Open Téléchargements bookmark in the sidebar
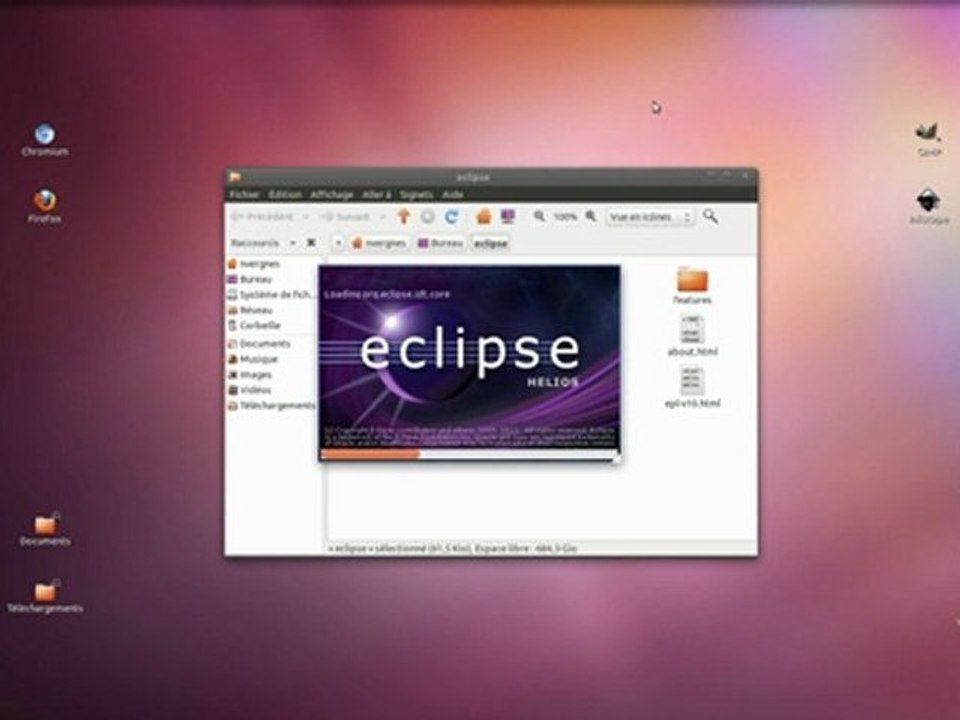 pos(271,405)
